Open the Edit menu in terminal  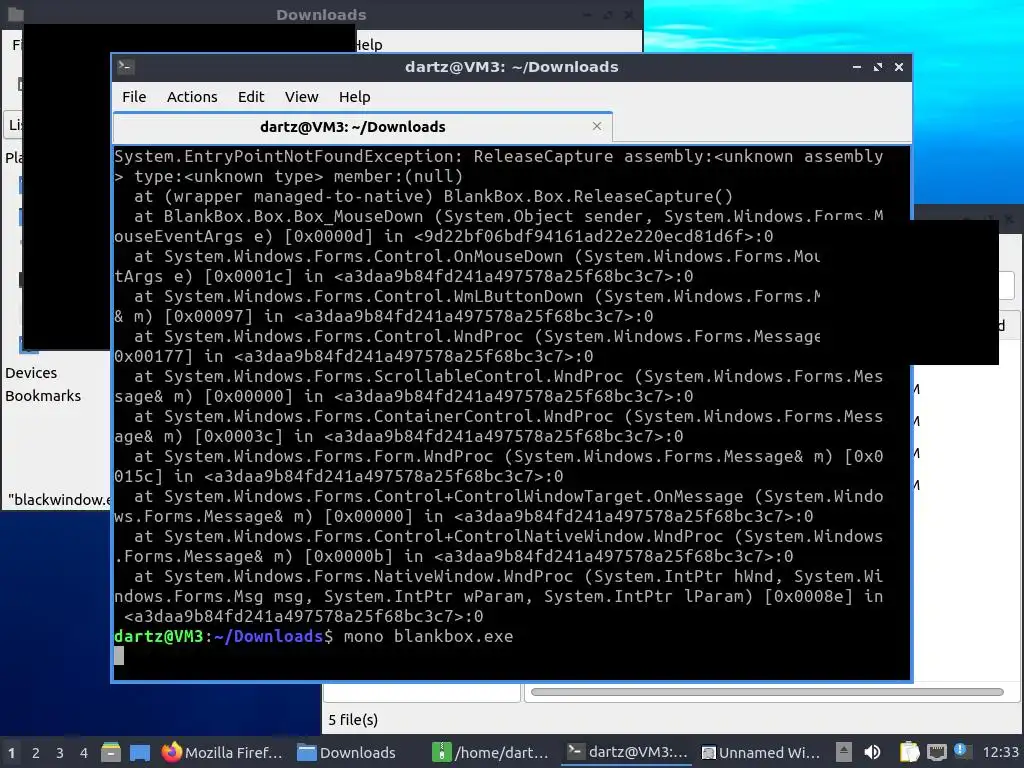tap(251, 97)
